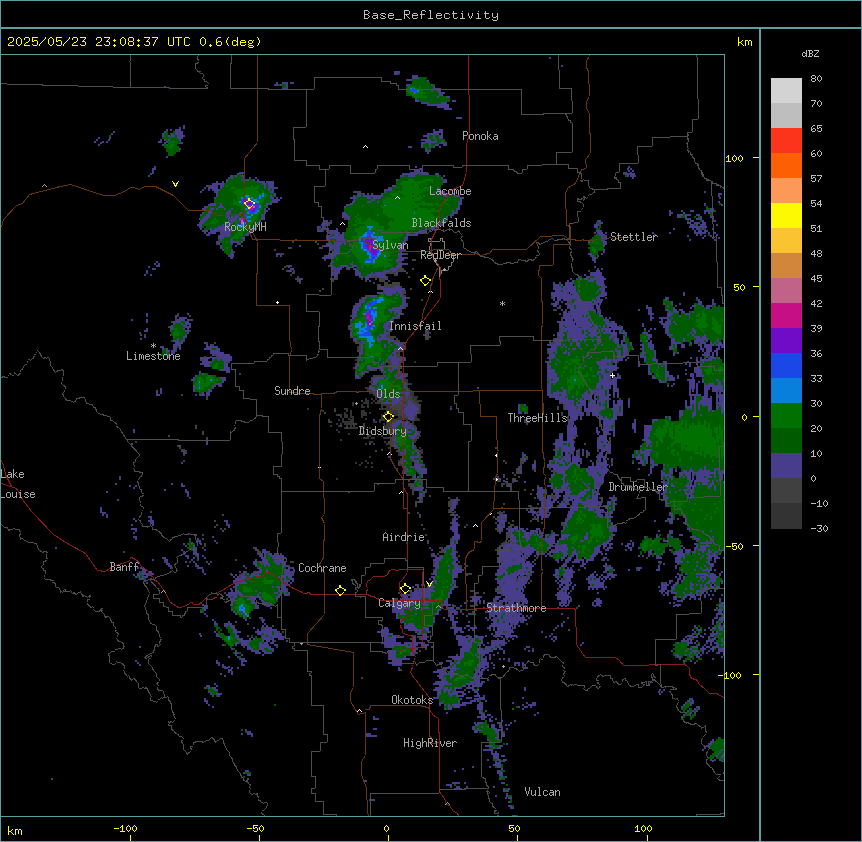Viewport: 862px width, 842px height.
Task: Click the Airdrie label
Action: [x=404, y=537]
